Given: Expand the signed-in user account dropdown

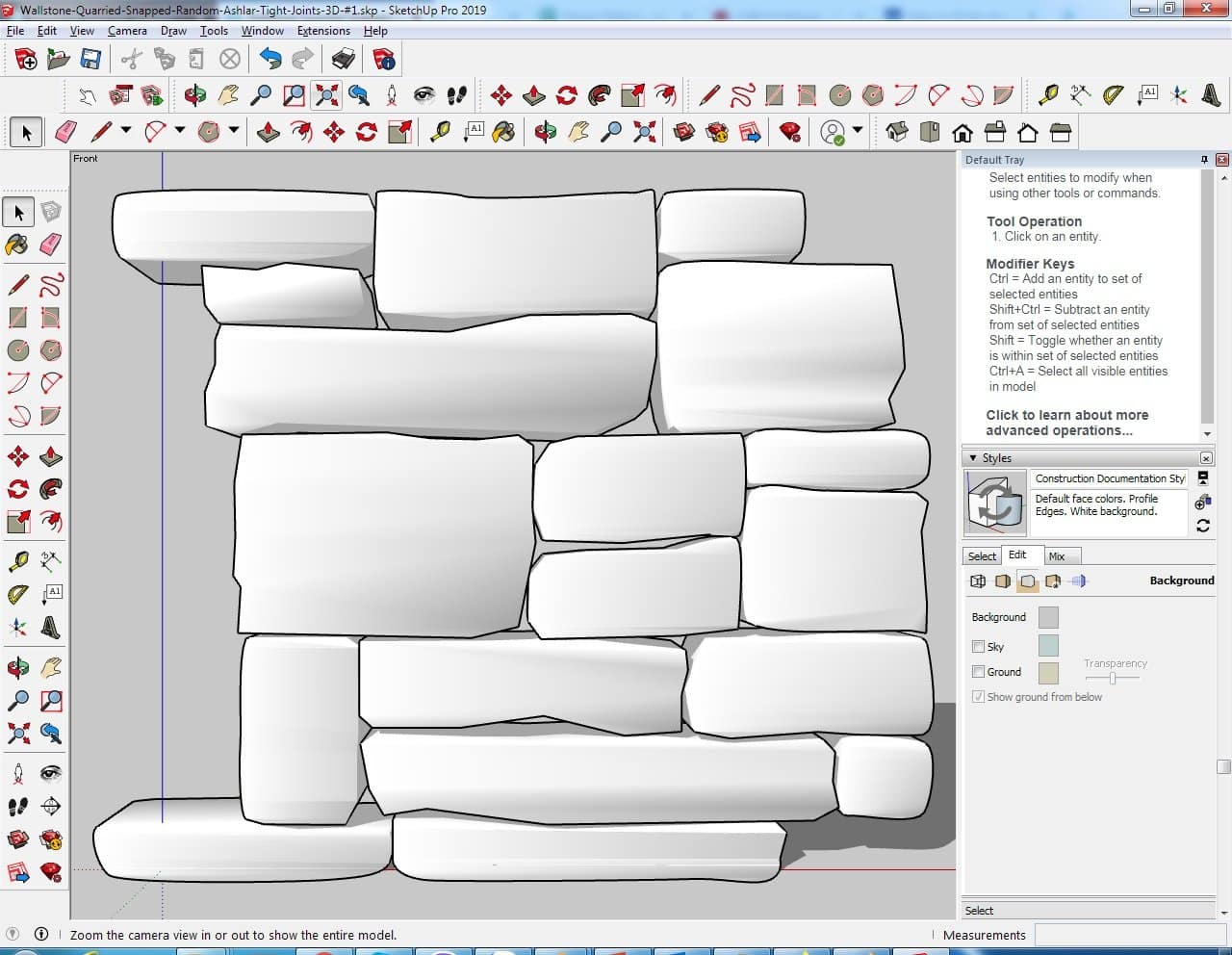Looking at the screenshot, I should 858,131.
